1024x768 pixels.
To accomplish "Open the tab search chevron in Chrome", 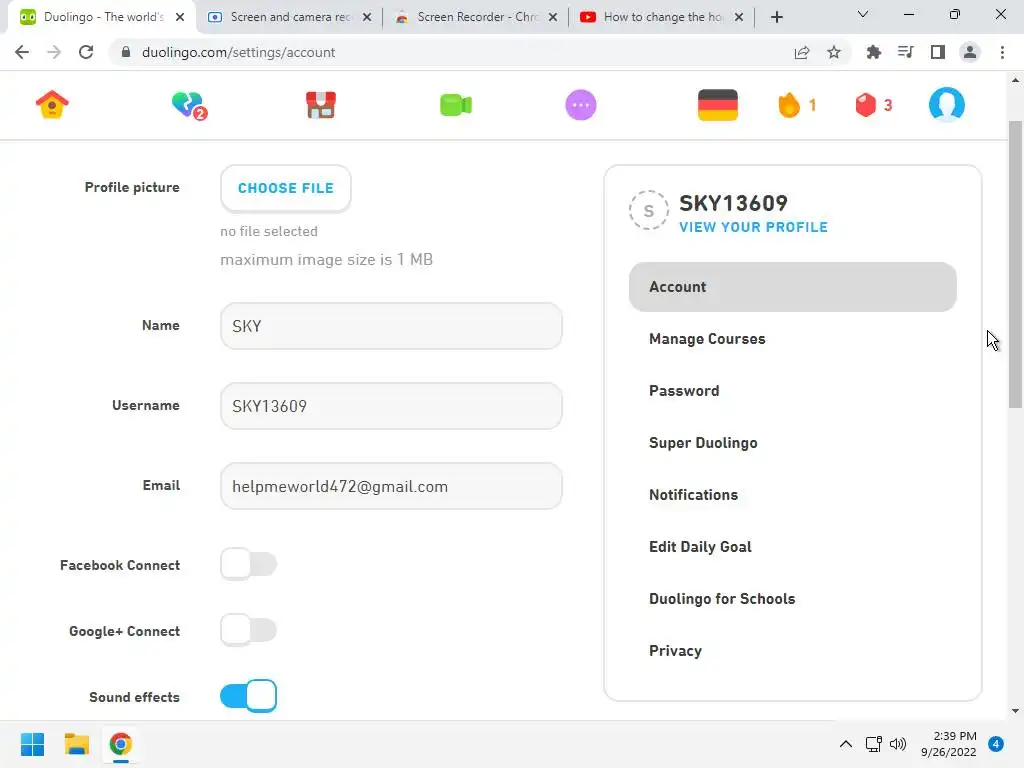I will pyautogui.click(x=863, y=15).
